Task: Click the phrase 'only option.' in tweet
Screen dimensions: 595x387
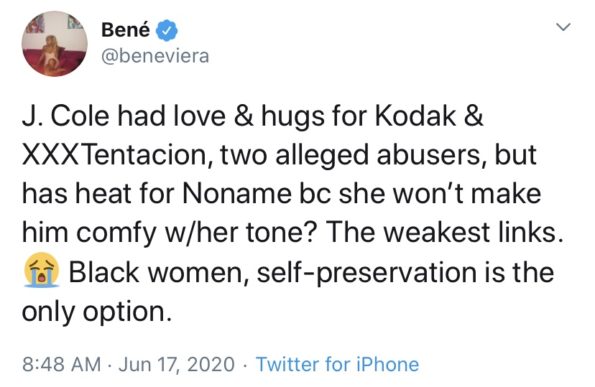Action: click(97, 313)
